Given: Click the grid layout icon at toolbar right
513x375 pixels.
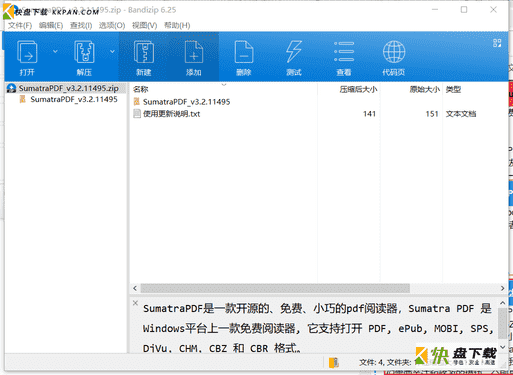Looking at the screenshot, I should [x=497, y=43].
